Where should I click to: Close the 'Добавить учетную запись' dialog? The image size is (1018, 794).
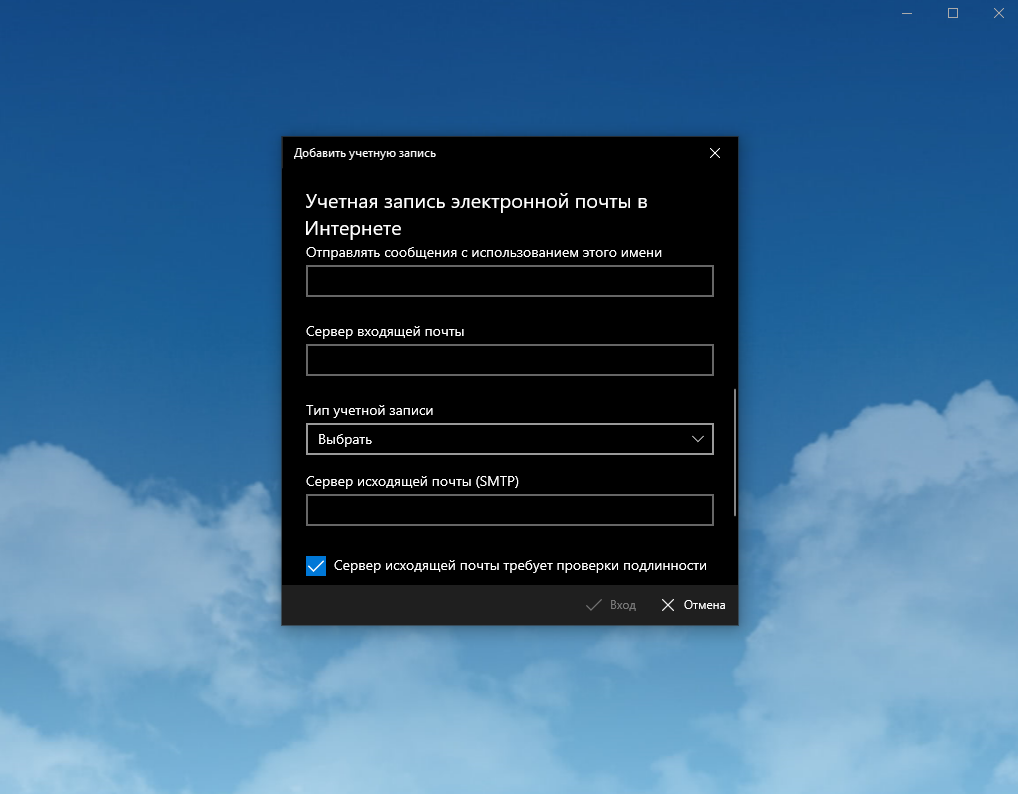(x=714, y=153)
